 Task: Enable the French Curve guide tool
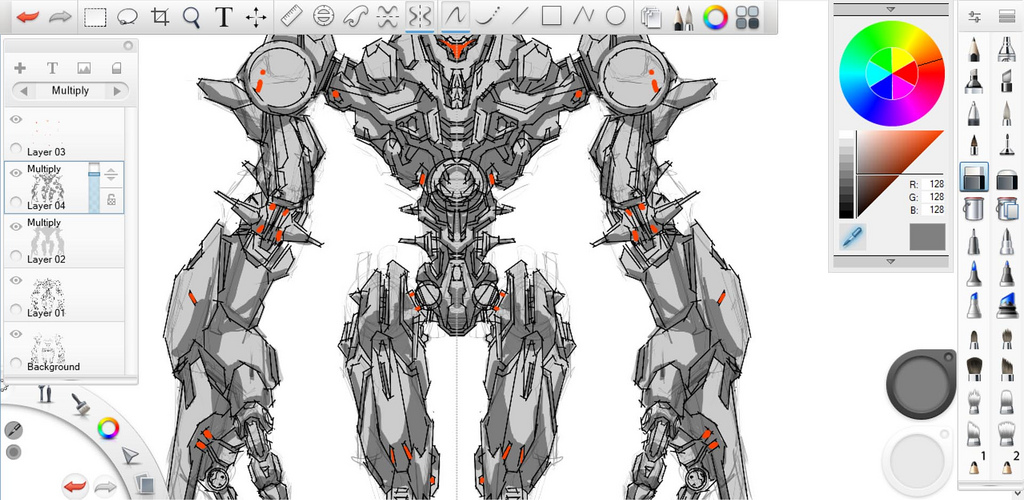355,16
